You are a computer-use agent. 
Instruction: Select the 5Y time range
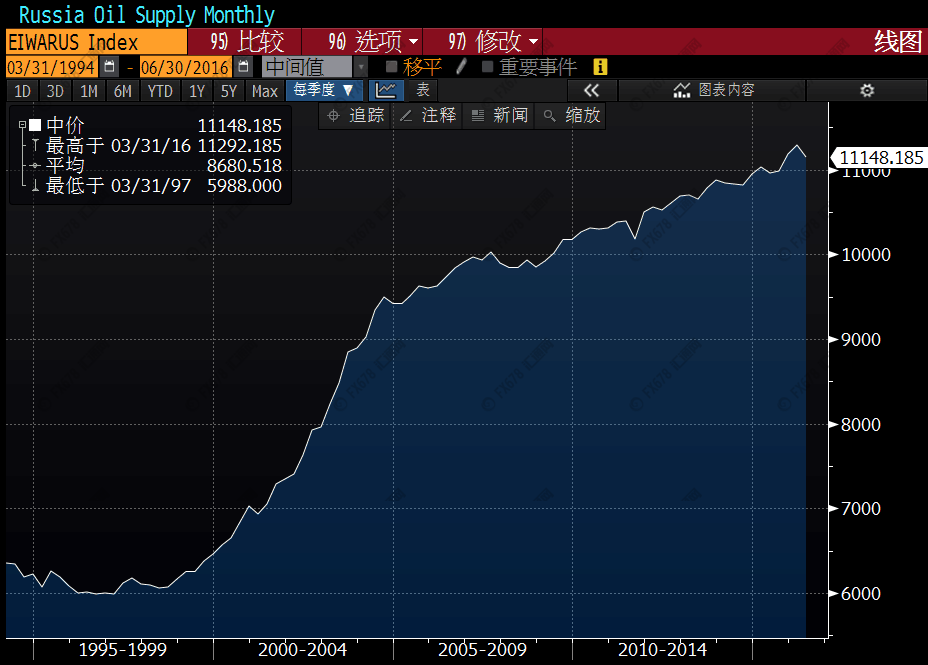229,91
